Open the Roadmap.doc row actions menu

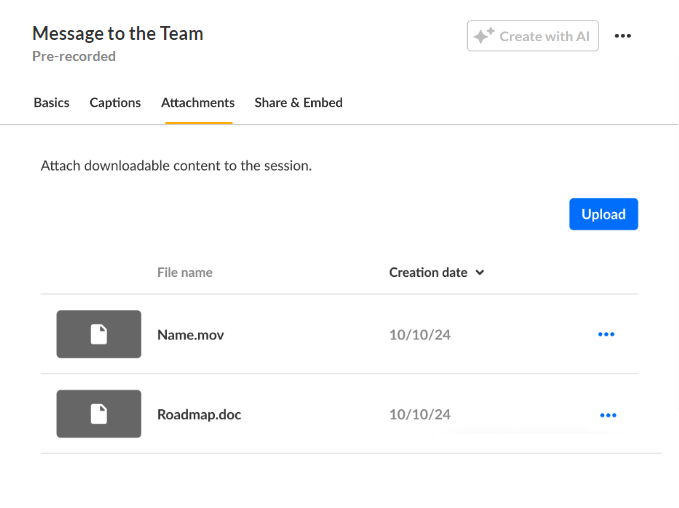pos(608,414)
